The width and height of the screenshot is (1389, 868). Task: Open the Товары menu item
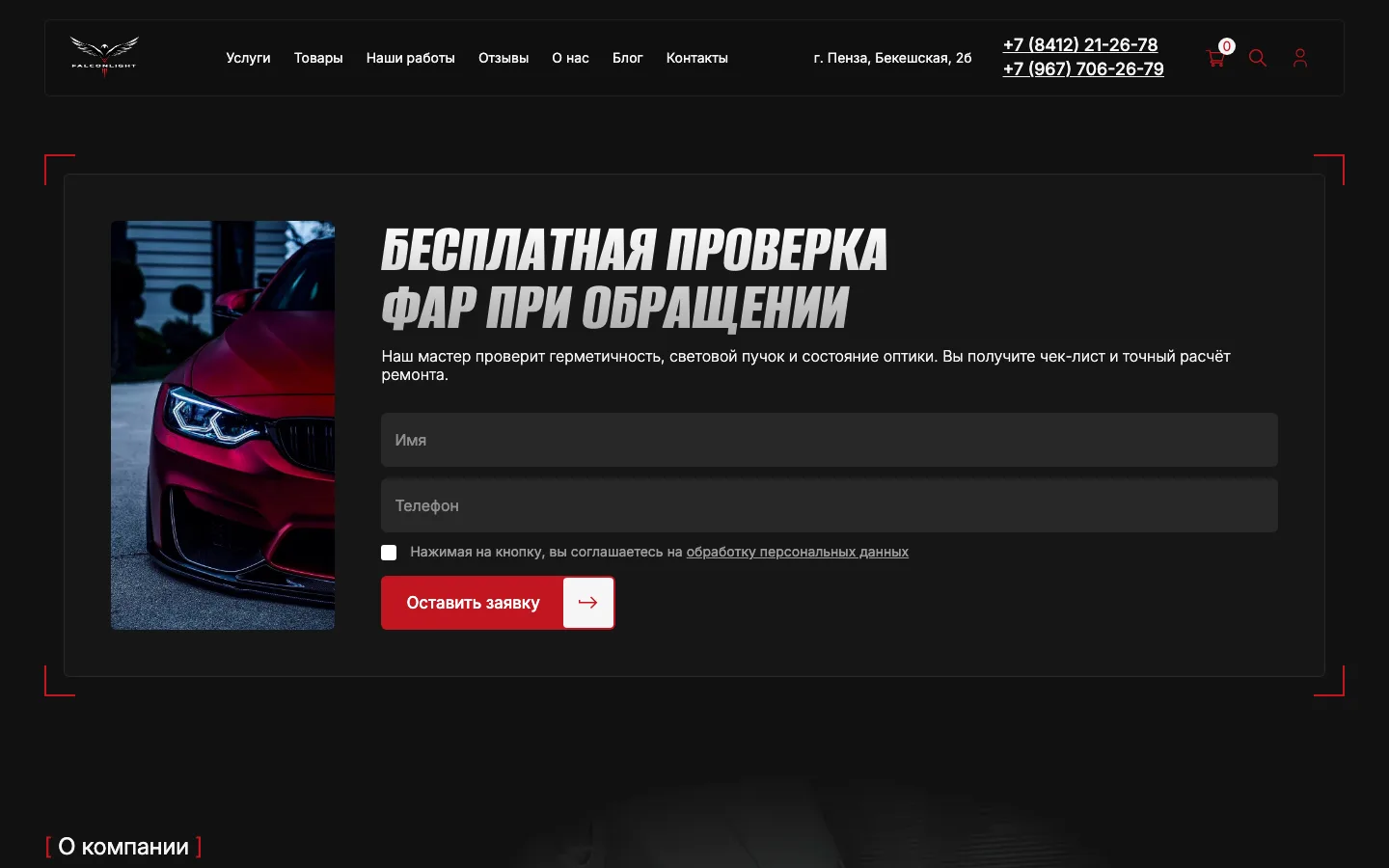tap(318, 58)
